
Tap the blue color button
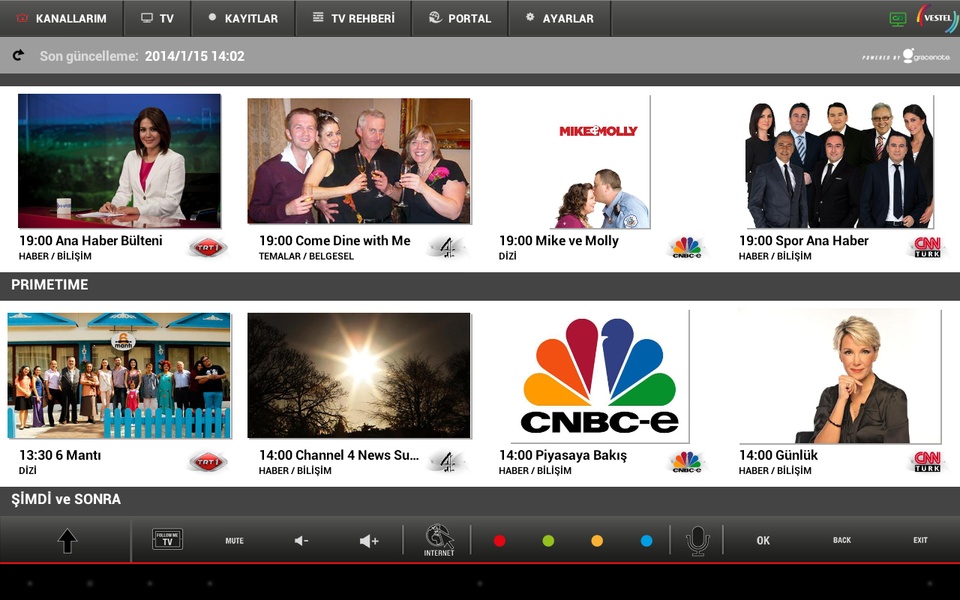tap(646, 541)
